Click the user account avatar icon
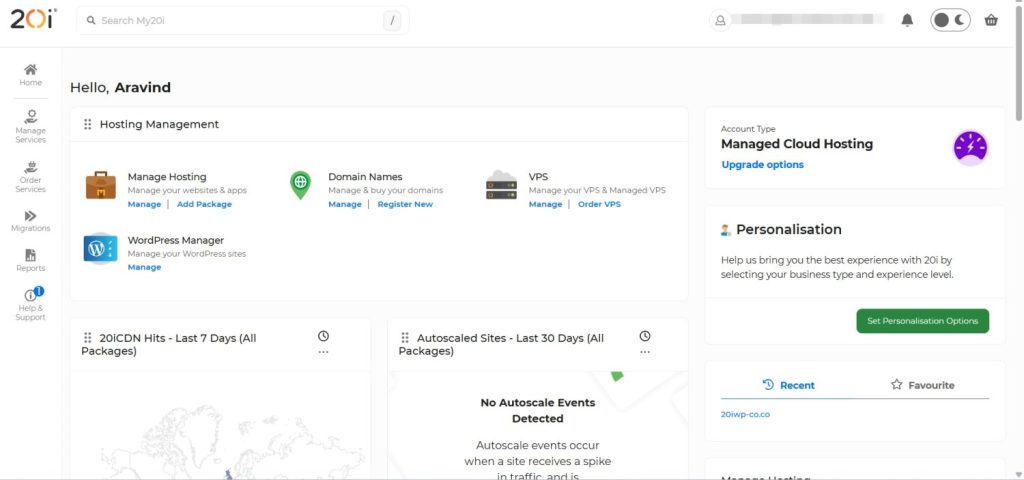The image size is (1024, 480). click(720, 20)
